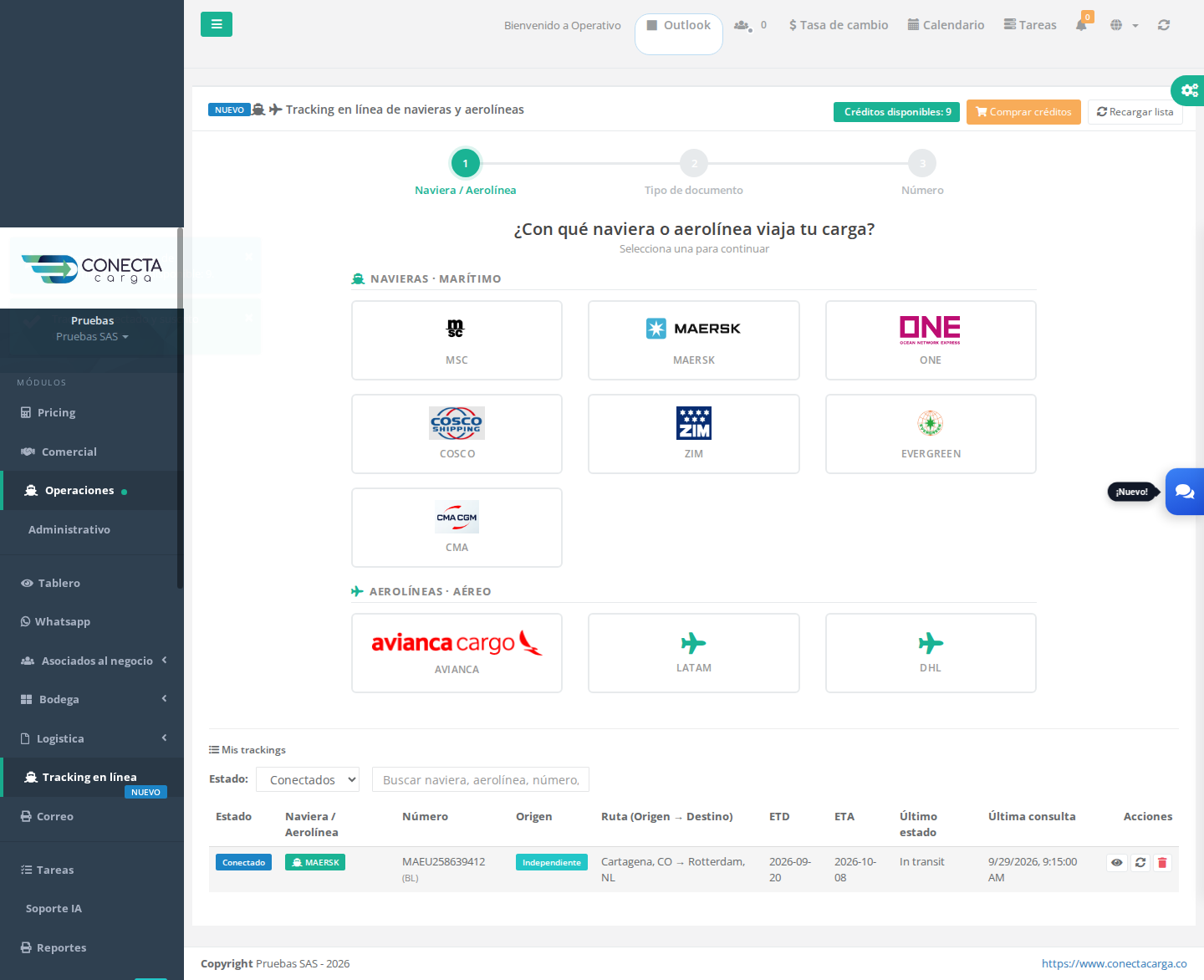Select the EVERGREEN carrier card
The width and height of the screenshot is (1204, 980).
931,434
